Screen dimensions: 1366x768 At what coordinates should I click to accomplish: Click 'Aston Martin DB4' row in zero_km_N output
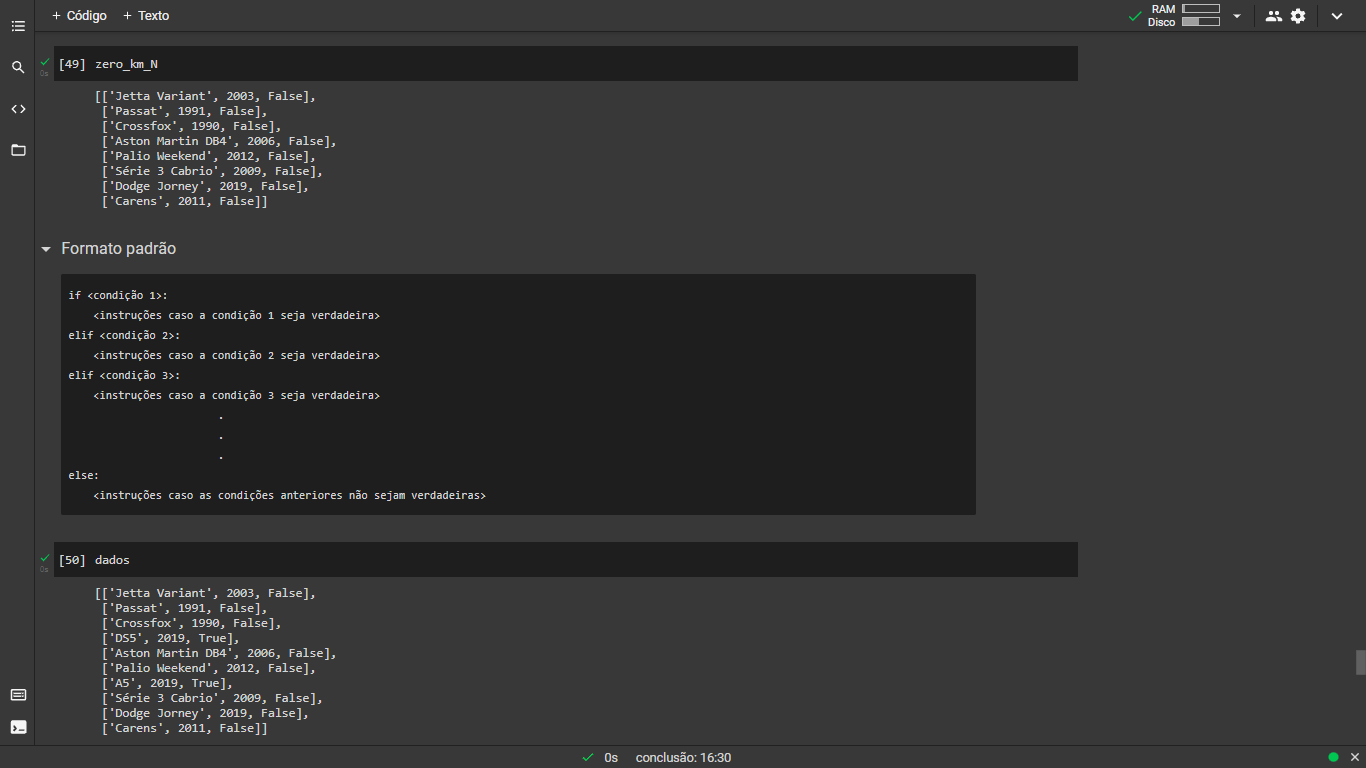point(219,141)
